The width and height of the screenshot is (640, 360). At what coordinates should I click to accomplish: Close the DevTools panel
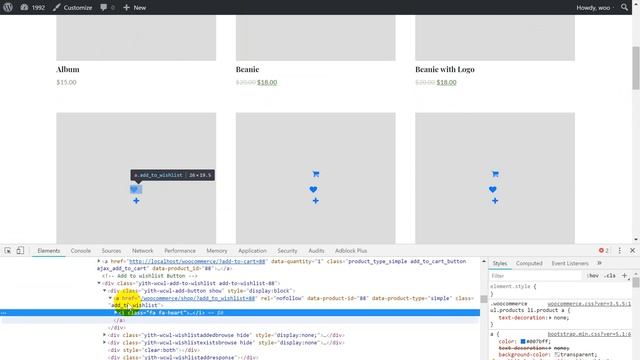pyautogui.click(x=633, y=251)
